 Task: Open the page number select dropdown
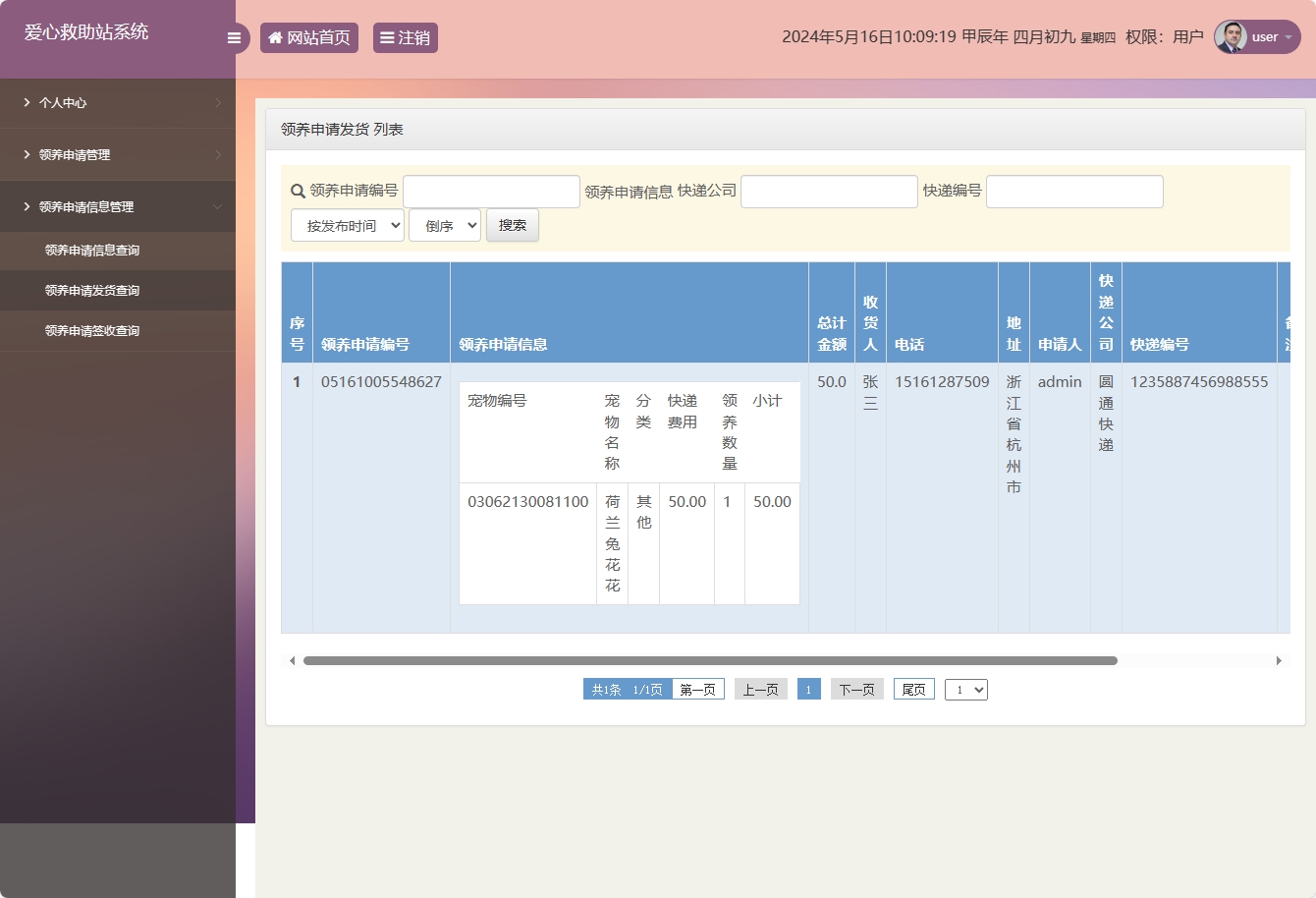(x=965, y=690)
